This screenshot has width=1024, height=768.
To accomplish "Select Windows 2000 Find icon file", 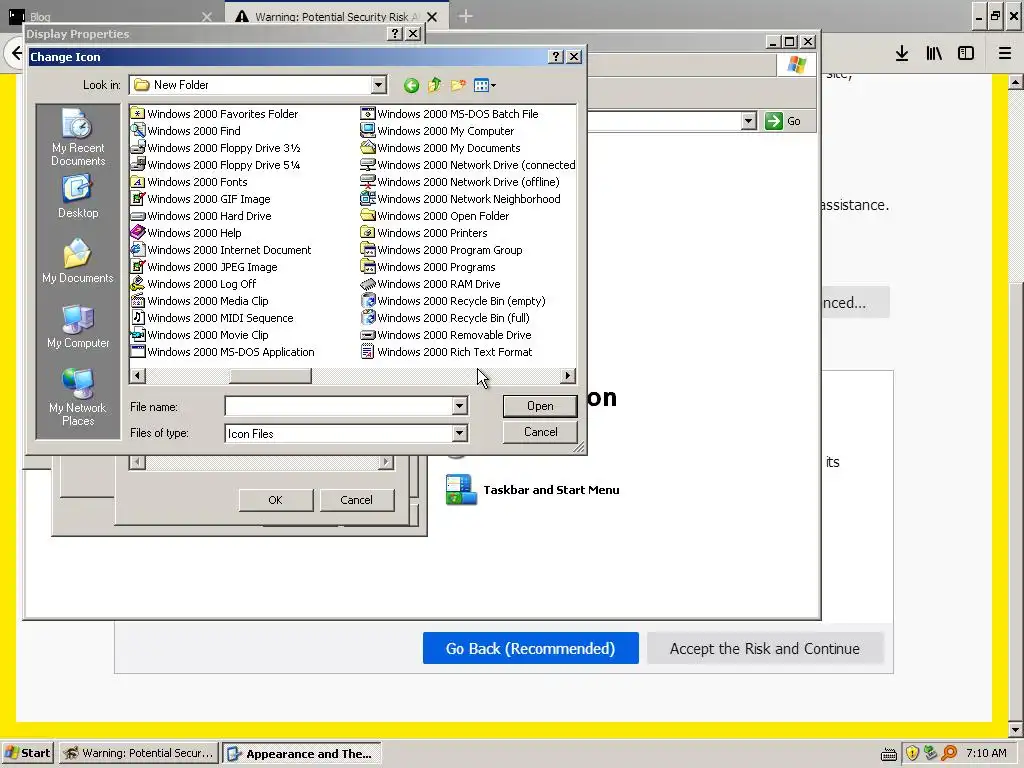I will point(185,131).
